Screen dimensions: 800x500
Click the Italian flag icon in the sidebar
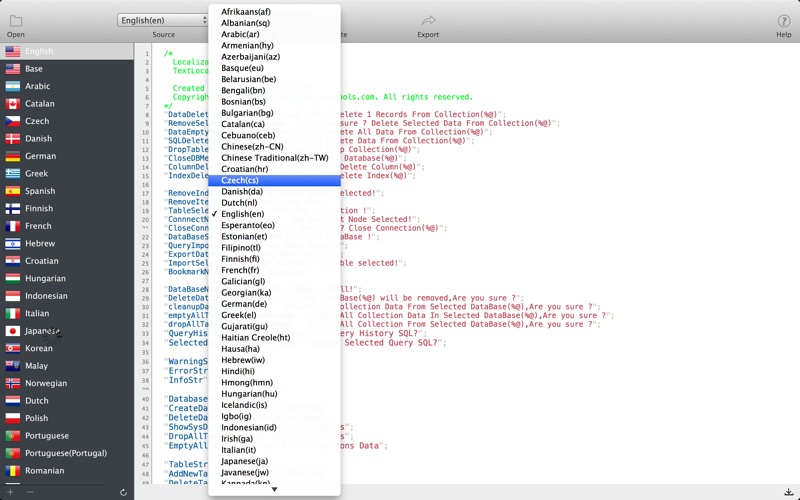coord(13,313)
